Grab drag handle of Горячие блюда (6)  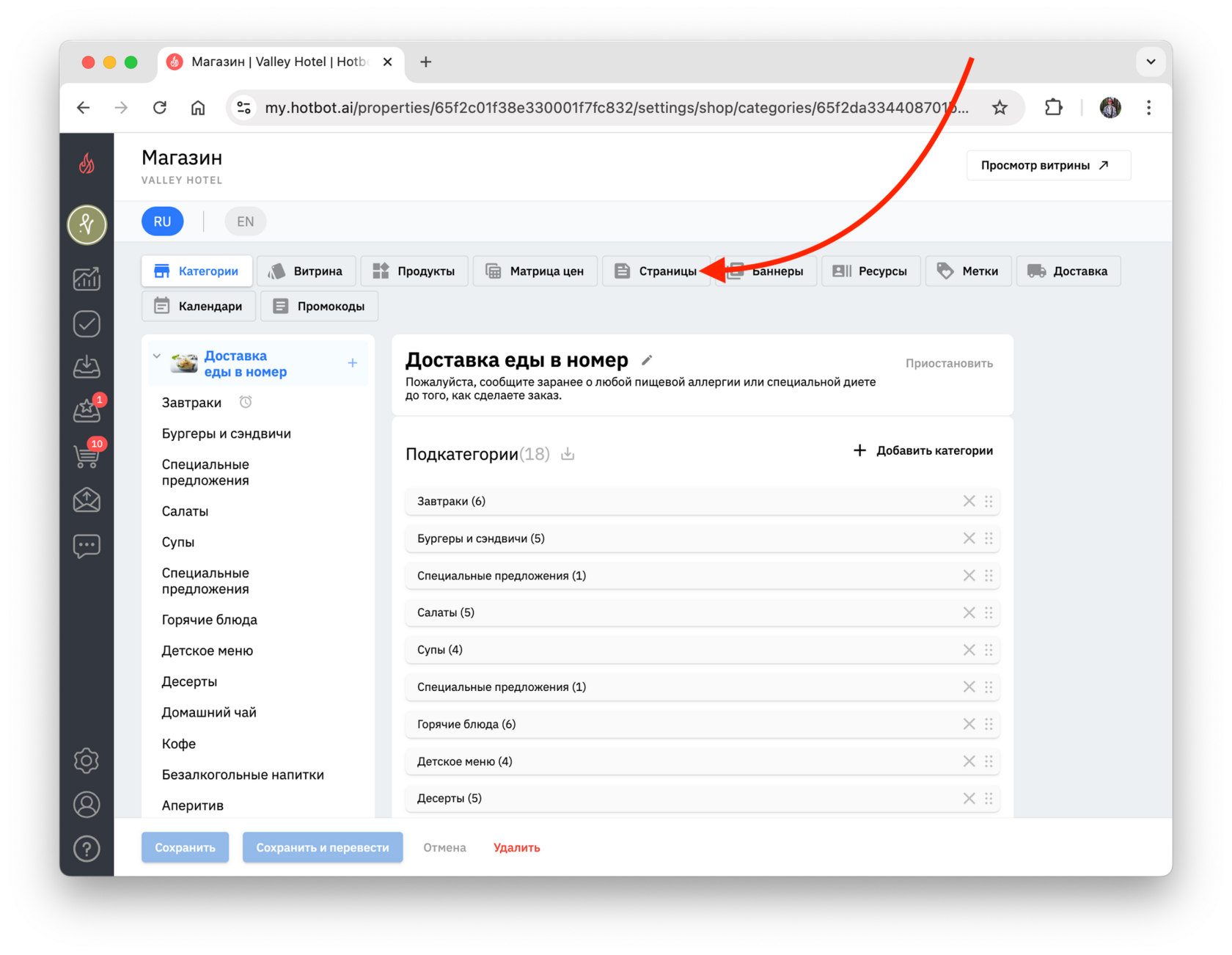989,724
